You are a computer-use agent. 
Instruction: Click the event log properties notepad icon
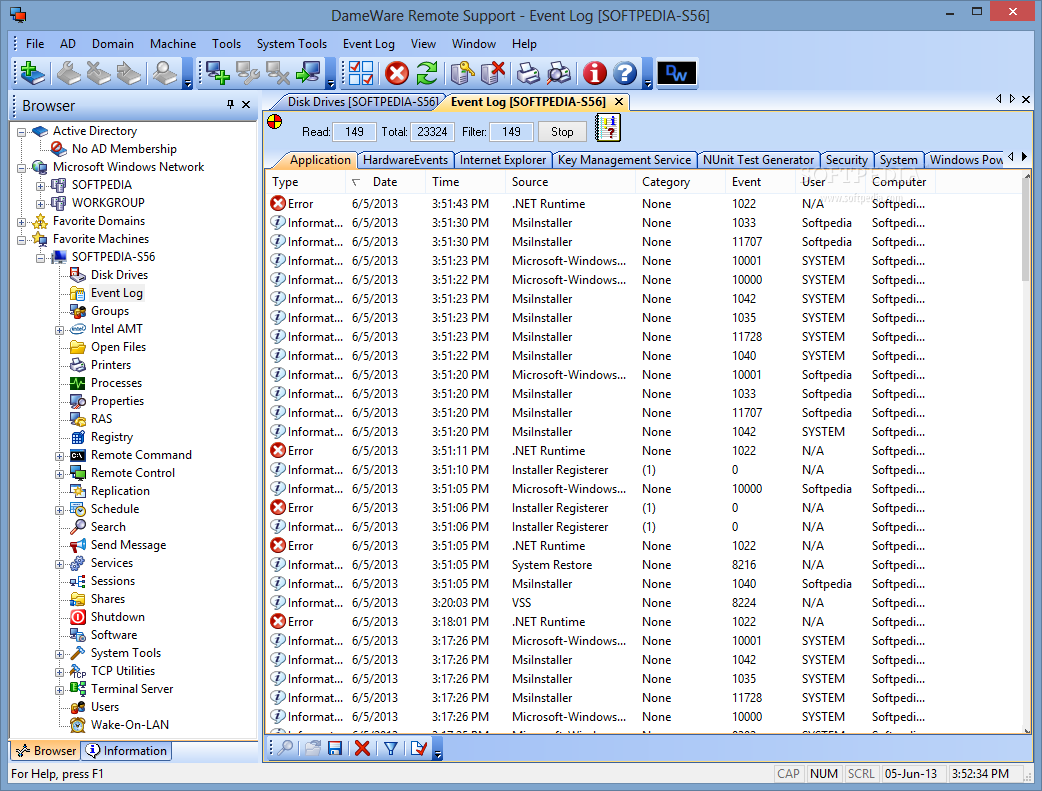608,128
